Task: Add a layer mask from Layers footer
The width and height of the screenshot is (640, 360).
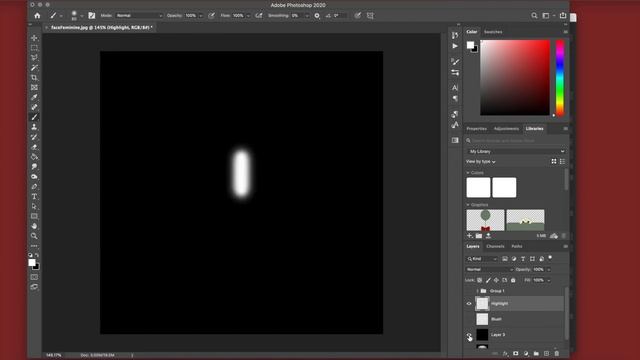Action: point(516,353)
